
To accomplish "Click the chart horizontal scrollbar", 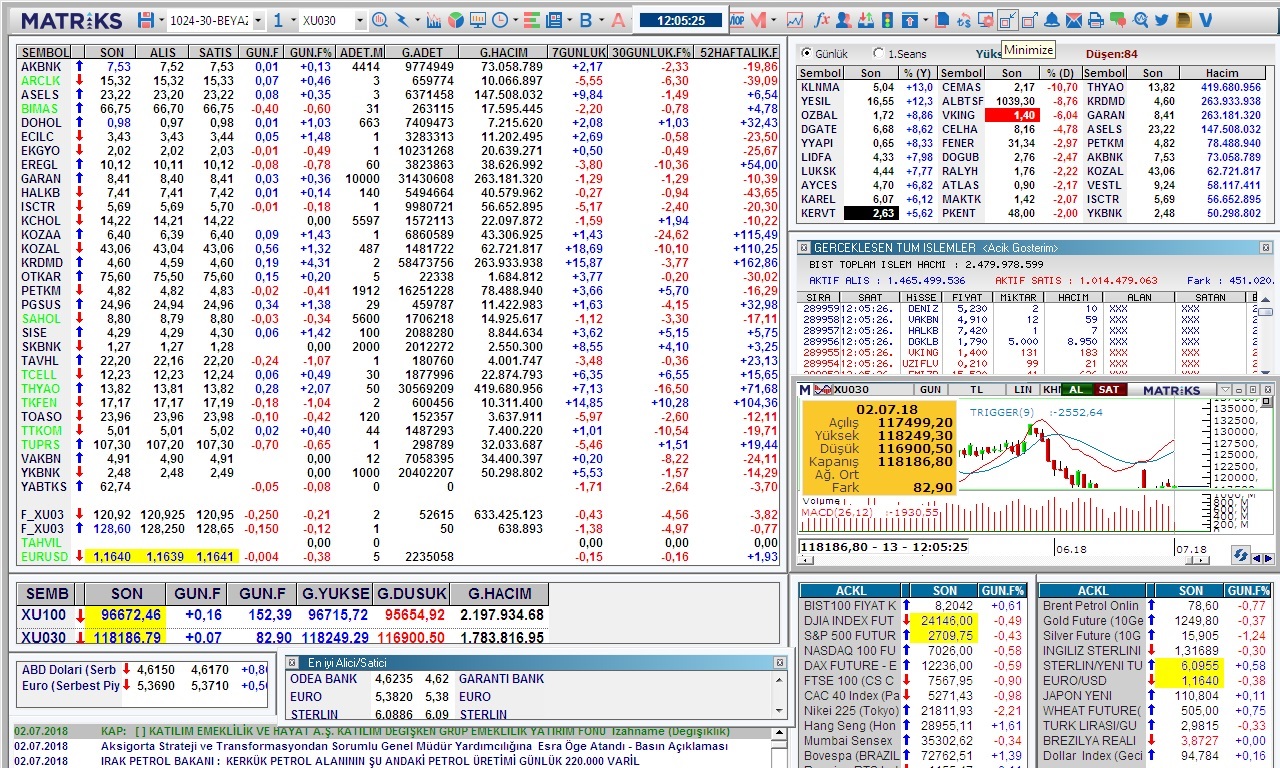I will 1005,560.
